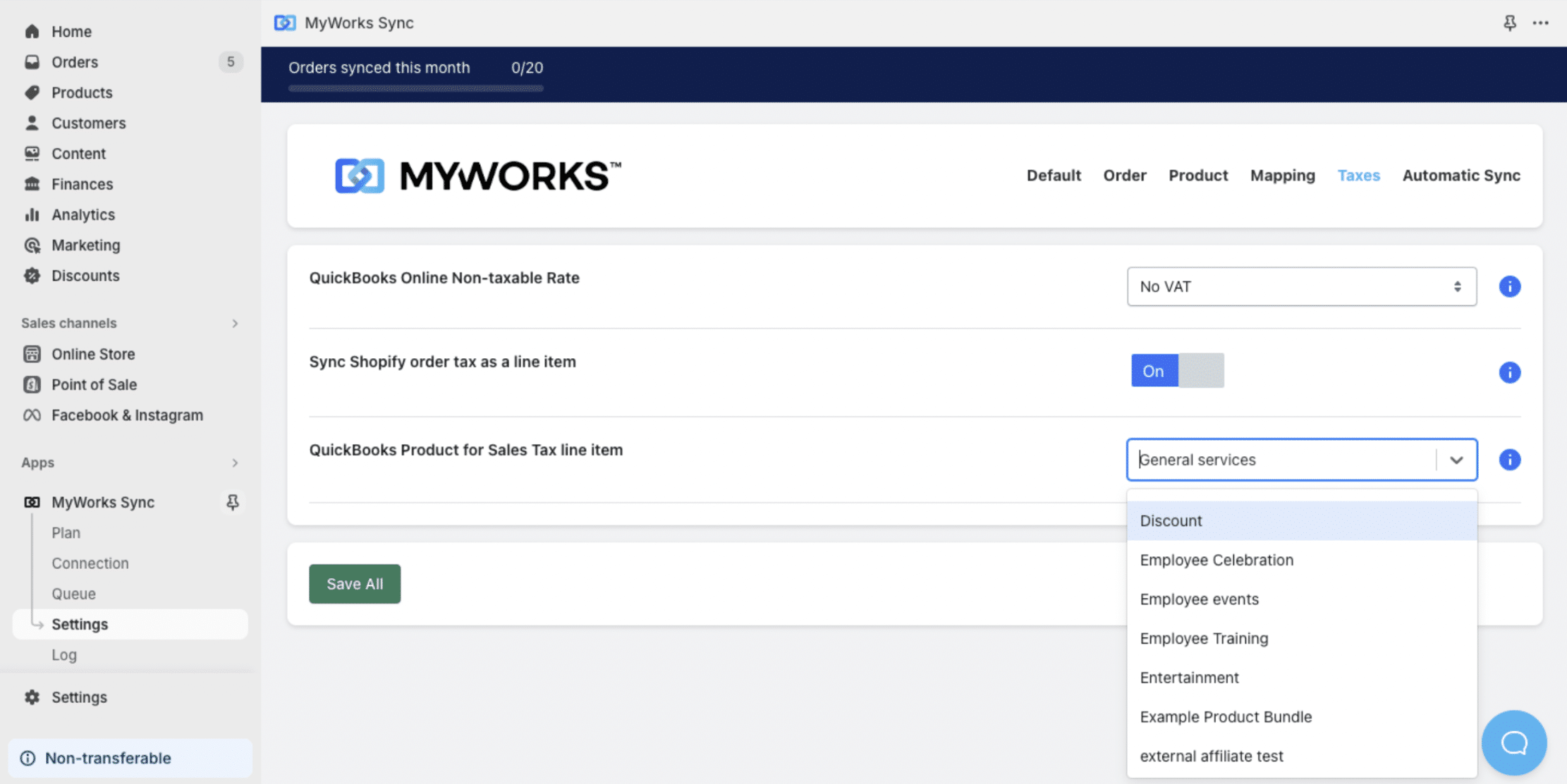This screenshot has height=784, width=1567.
Task: Open the No VAT dropdown
Action: (1301, 286)
